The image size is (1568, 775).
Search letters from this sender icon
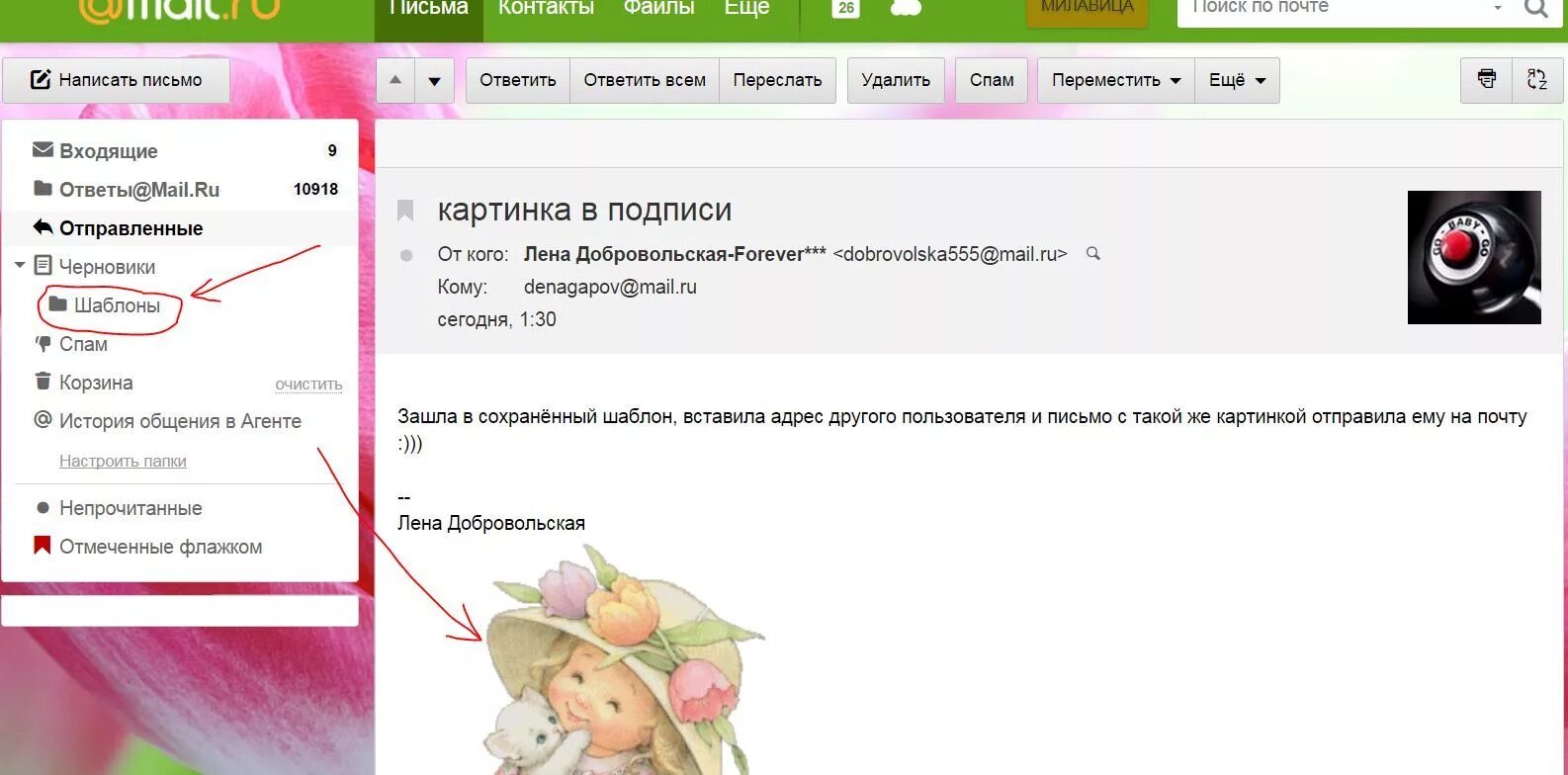(1093, 254)
